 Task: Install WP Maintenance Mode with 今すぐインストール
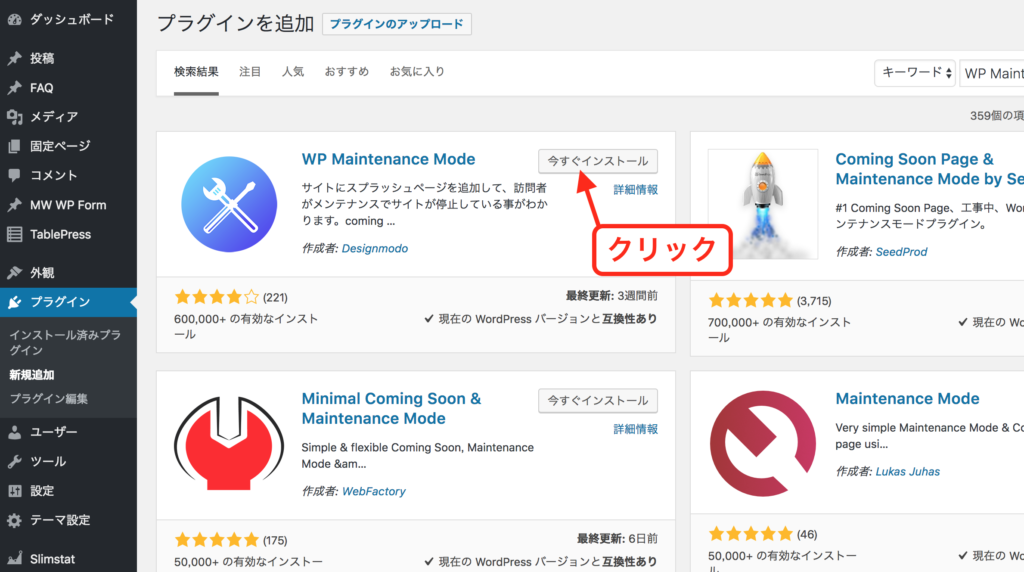coord(597,161)
